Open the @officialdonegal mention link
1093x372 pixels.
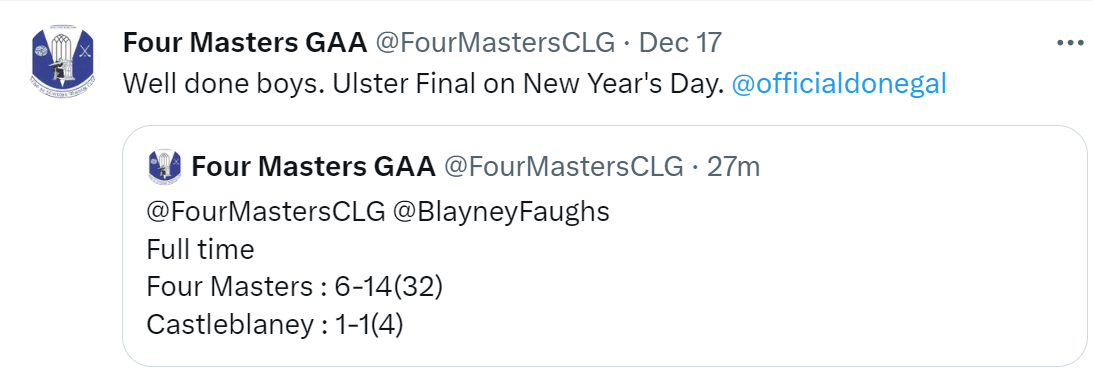(x=839, y=84)
